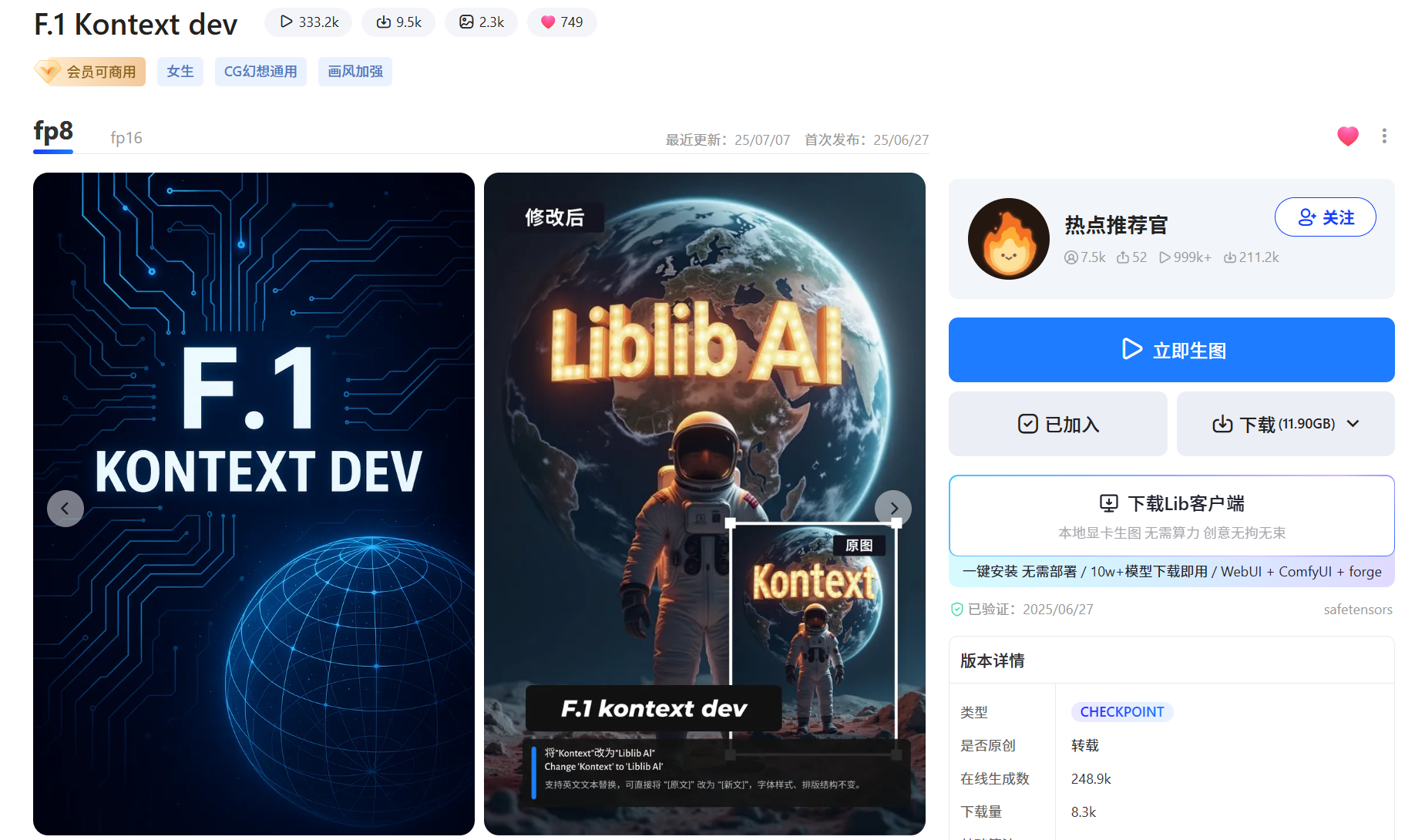
Task: Click the 已验证 shield verification icon
Action: point(957,610)
